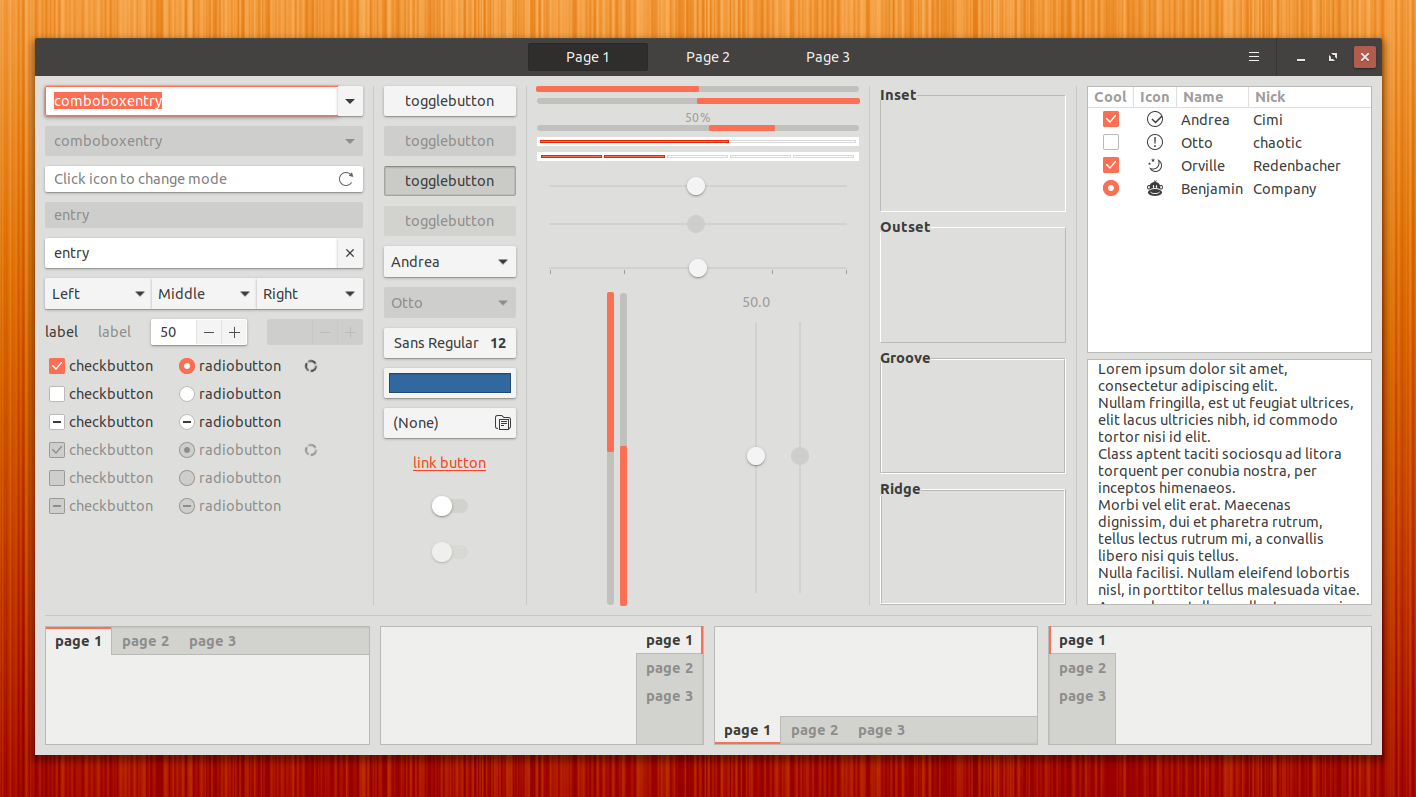Image resolution: width=1416 pixels, height=797 pixels.
Task: Open the Middle dropdown
Action: click(204, 294)
